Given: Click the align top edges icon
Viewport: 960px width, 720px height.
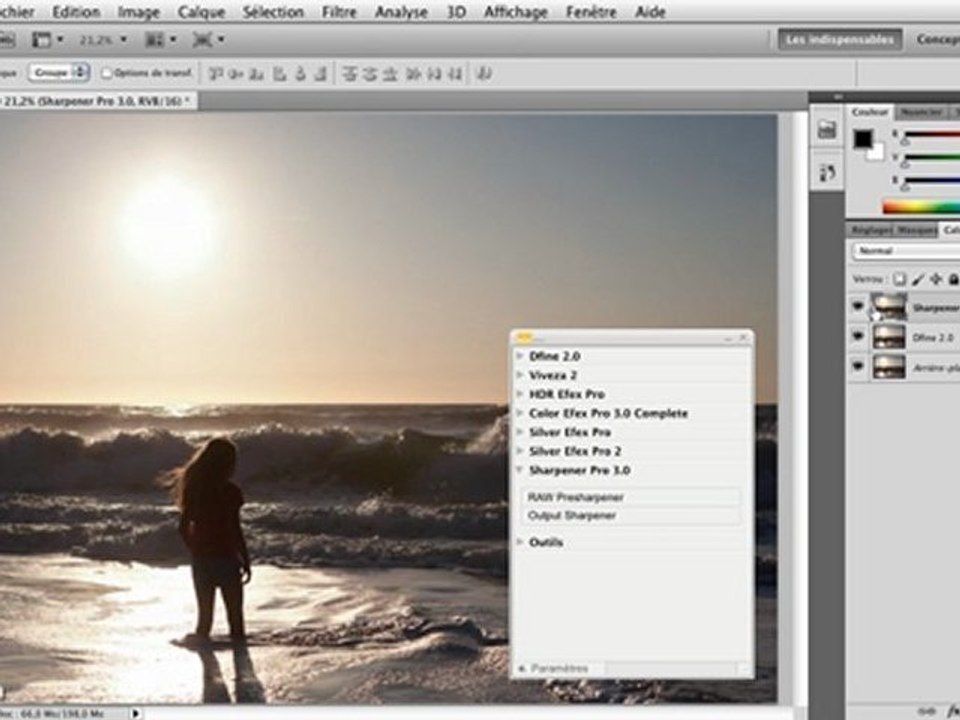Looking at the screenshot, I should (216, 74).
